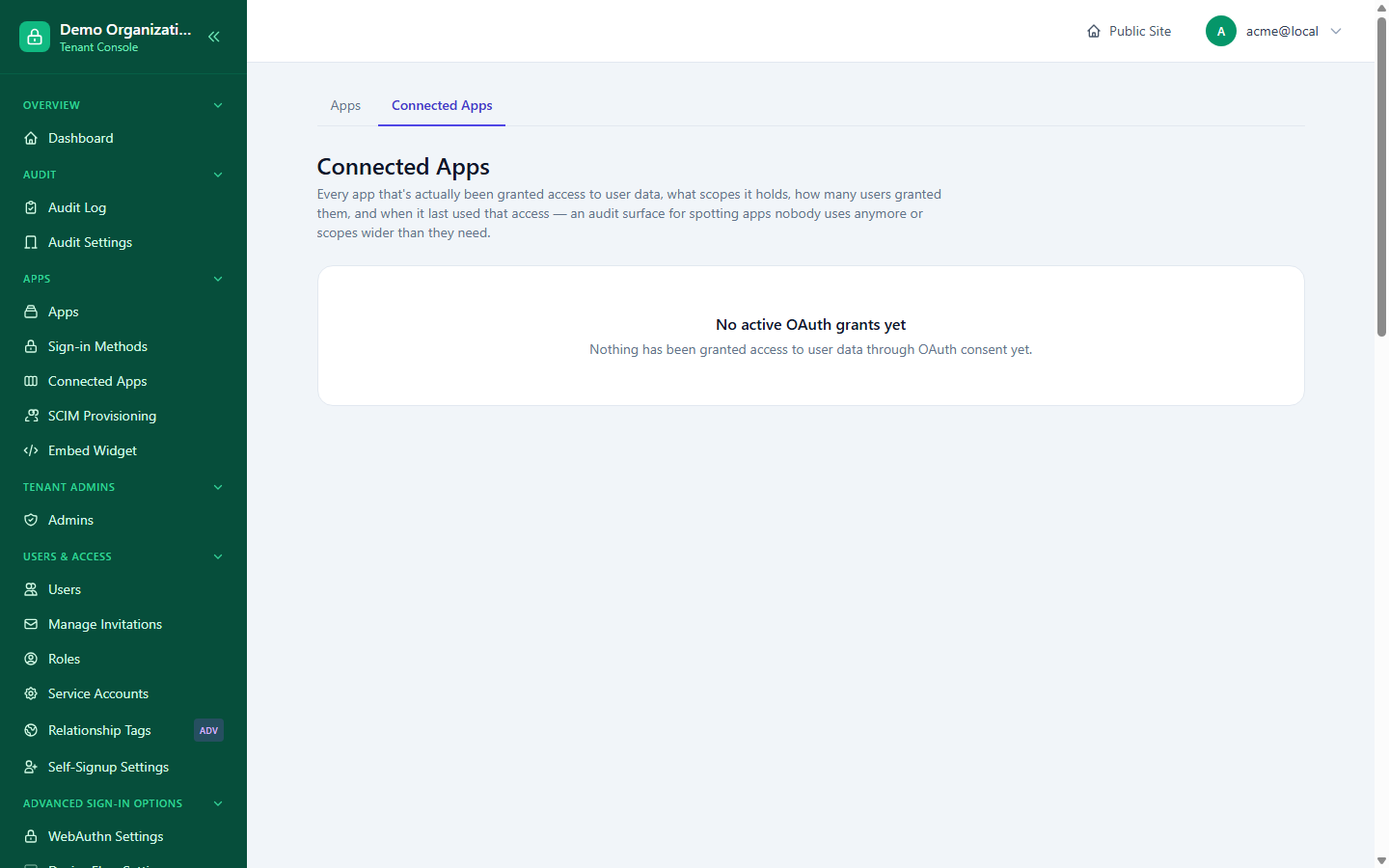
Task: Click the Connected Apps columns icon
Action: coord(31,381)
